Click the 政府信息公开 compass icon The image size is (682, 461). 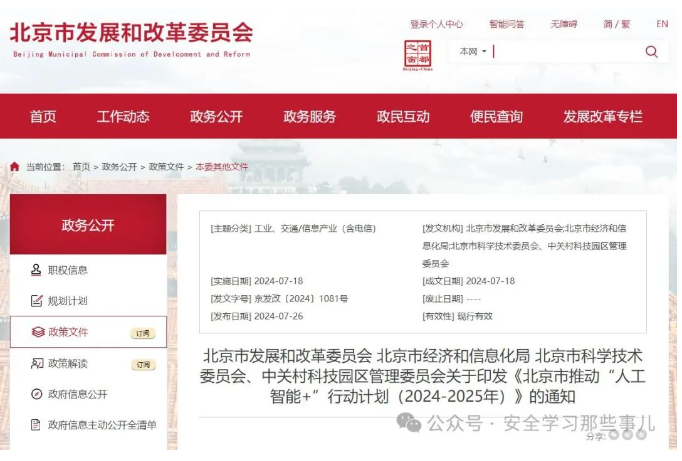35,394
